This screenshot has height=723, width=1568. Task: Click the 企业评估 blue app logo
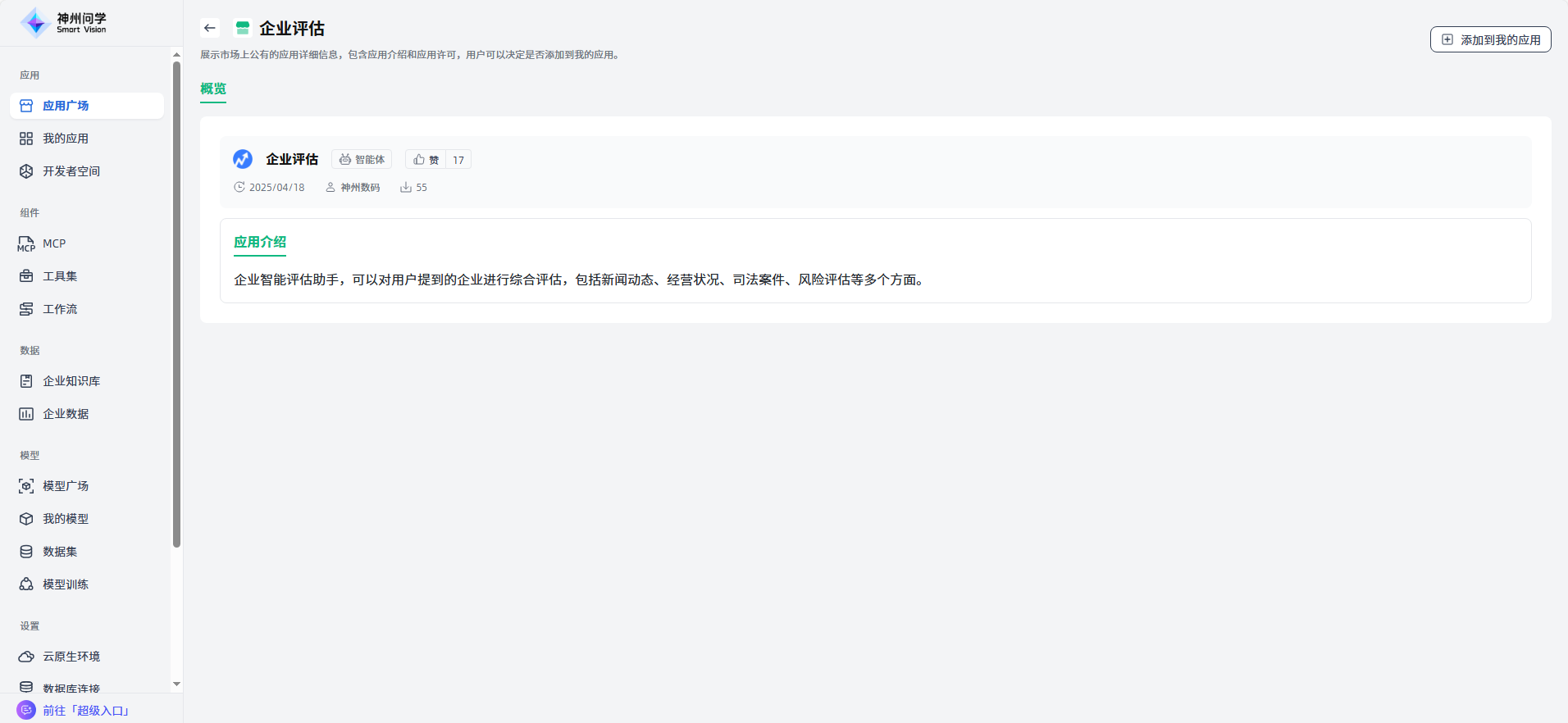243,159
